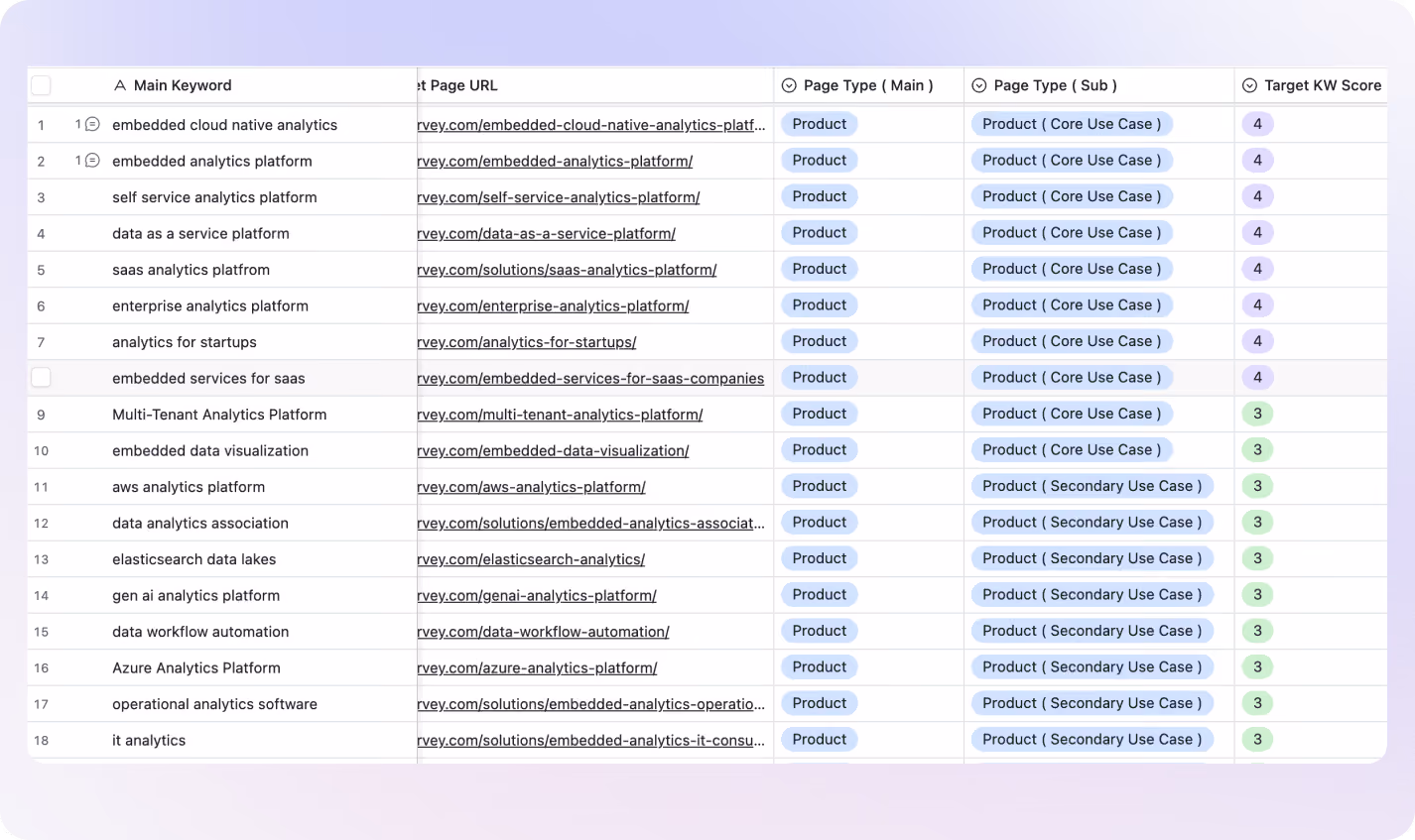
Task: Open the Page Type ( Sub ) column header
Action: (x=1098, y=85)
